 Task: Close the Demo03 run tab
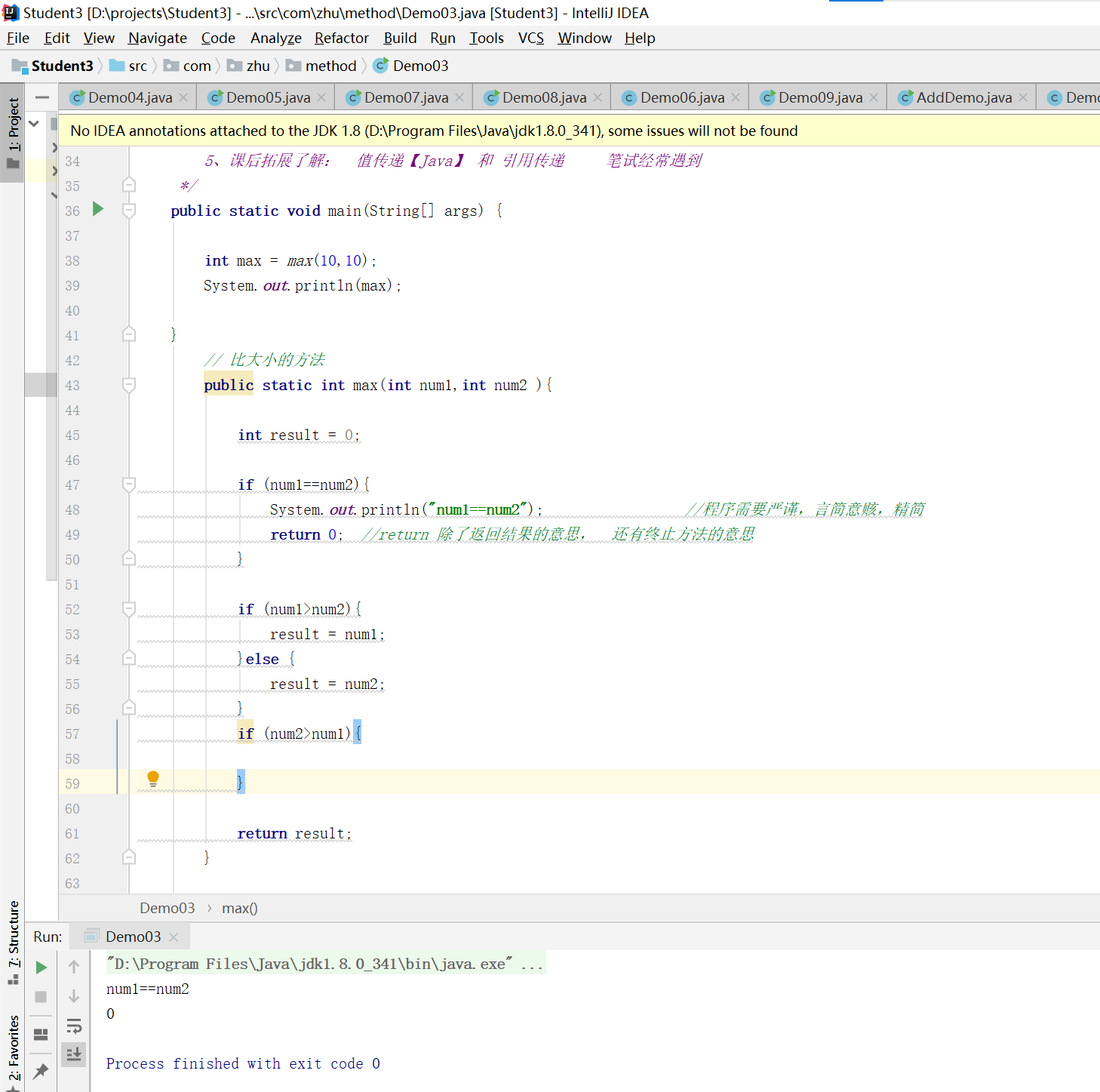pyautogui.click(x=174, y=937)
